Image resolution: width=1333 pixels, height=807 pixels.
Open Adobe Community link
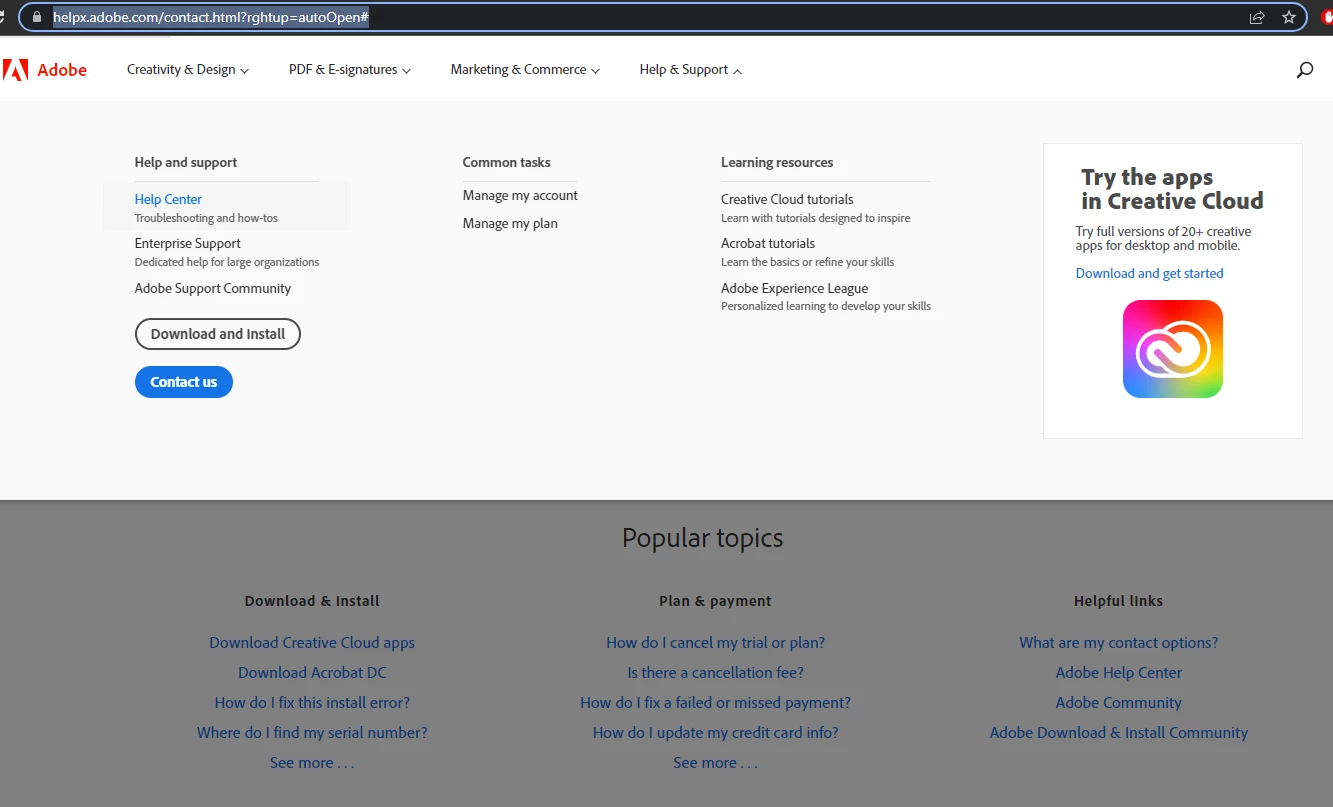point(1119,703)
